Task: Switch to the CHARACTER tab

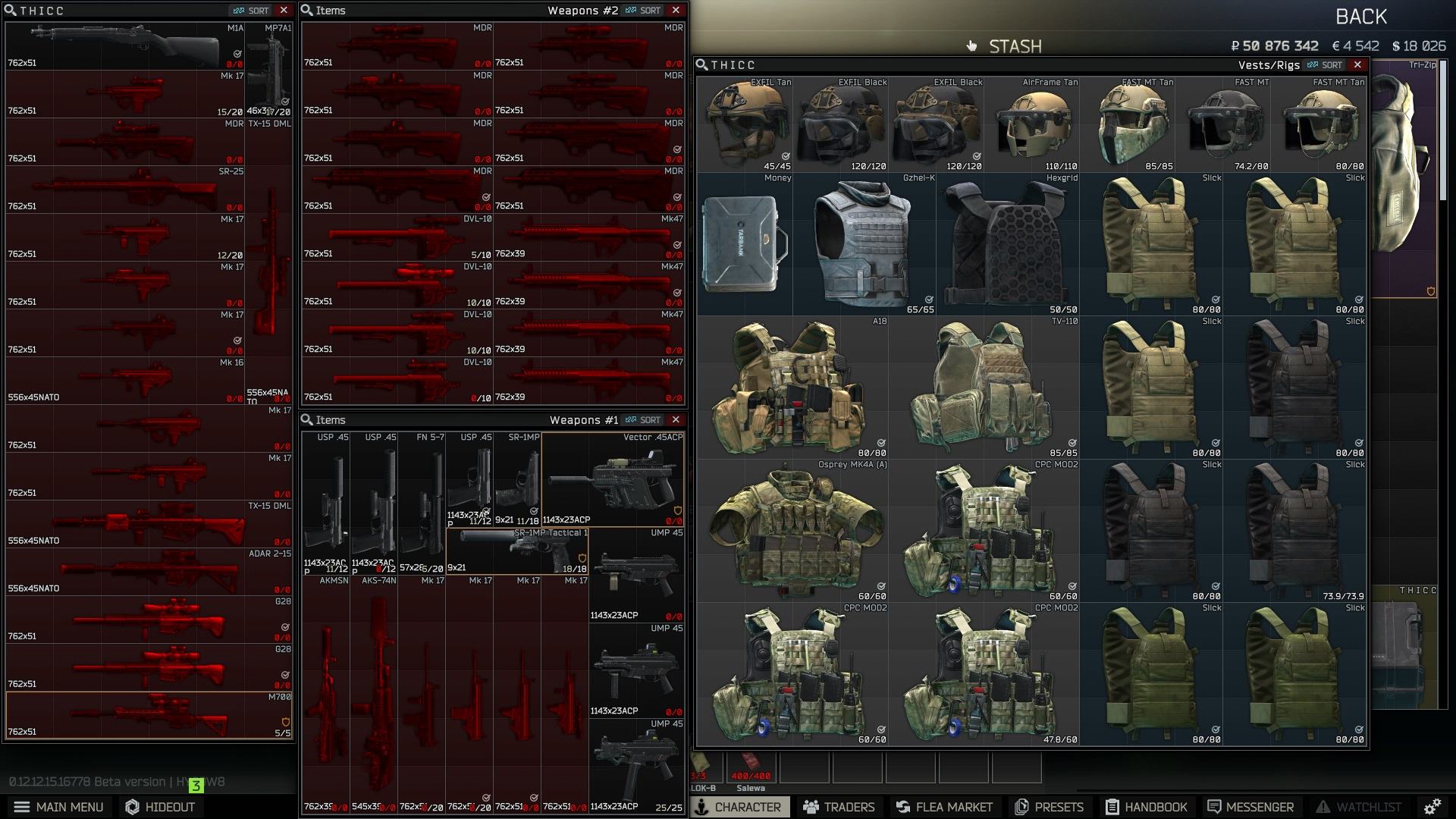Action: coord(739,807)
